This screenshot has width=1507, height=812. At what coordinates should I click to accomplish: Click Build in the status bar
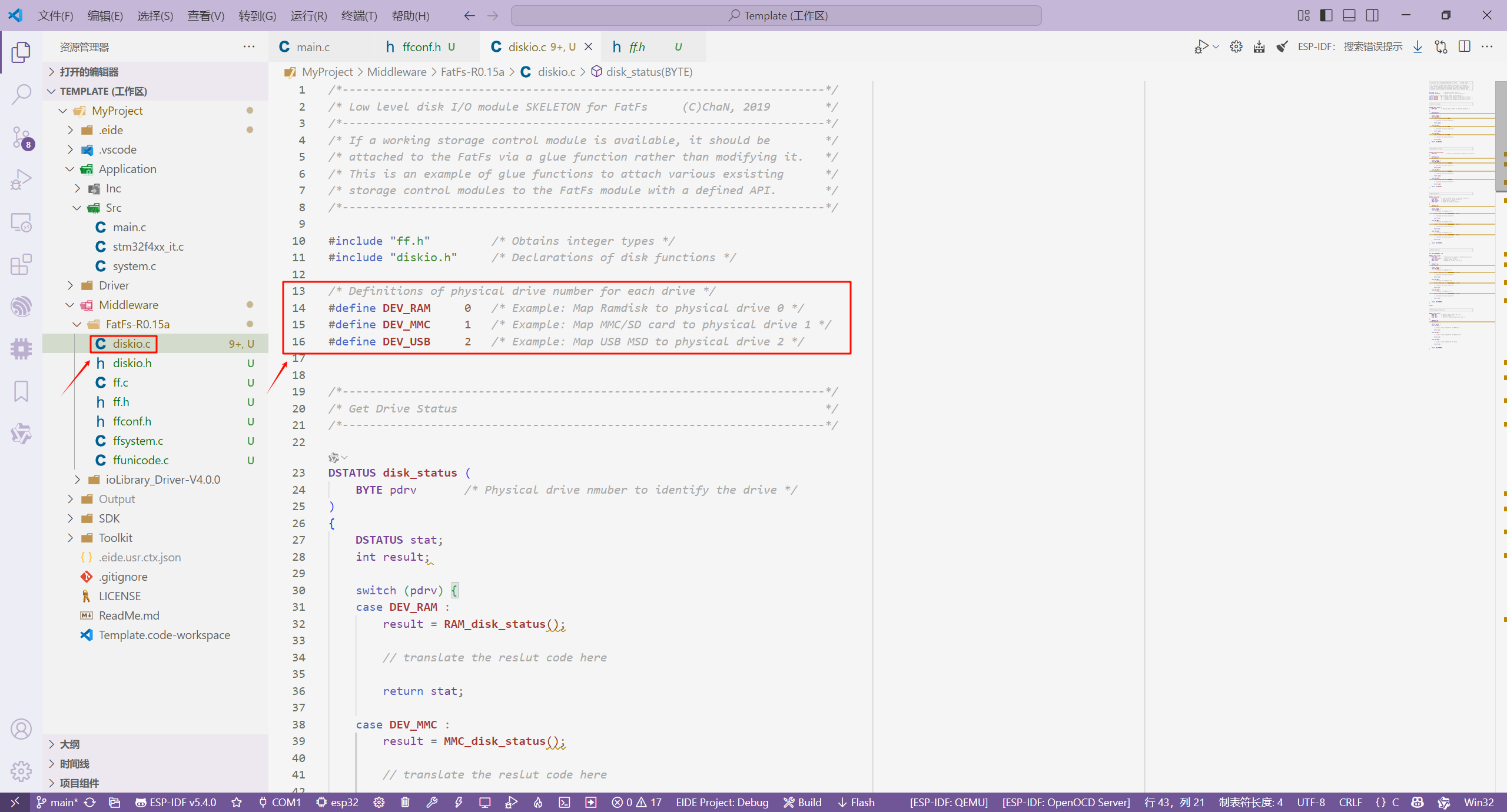point(802,802)
